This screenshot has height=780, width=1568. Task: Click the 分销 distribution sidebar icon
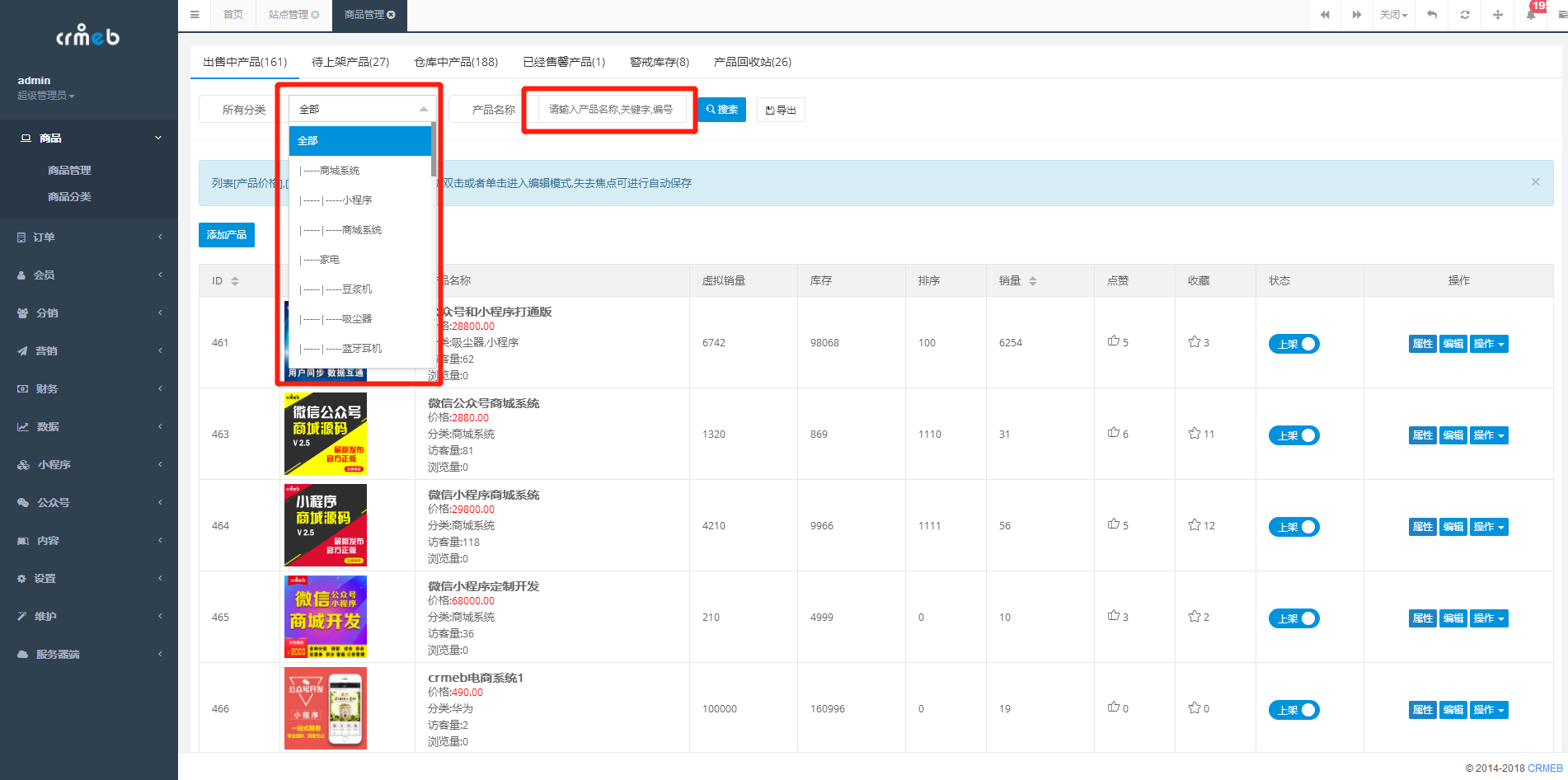22,313
